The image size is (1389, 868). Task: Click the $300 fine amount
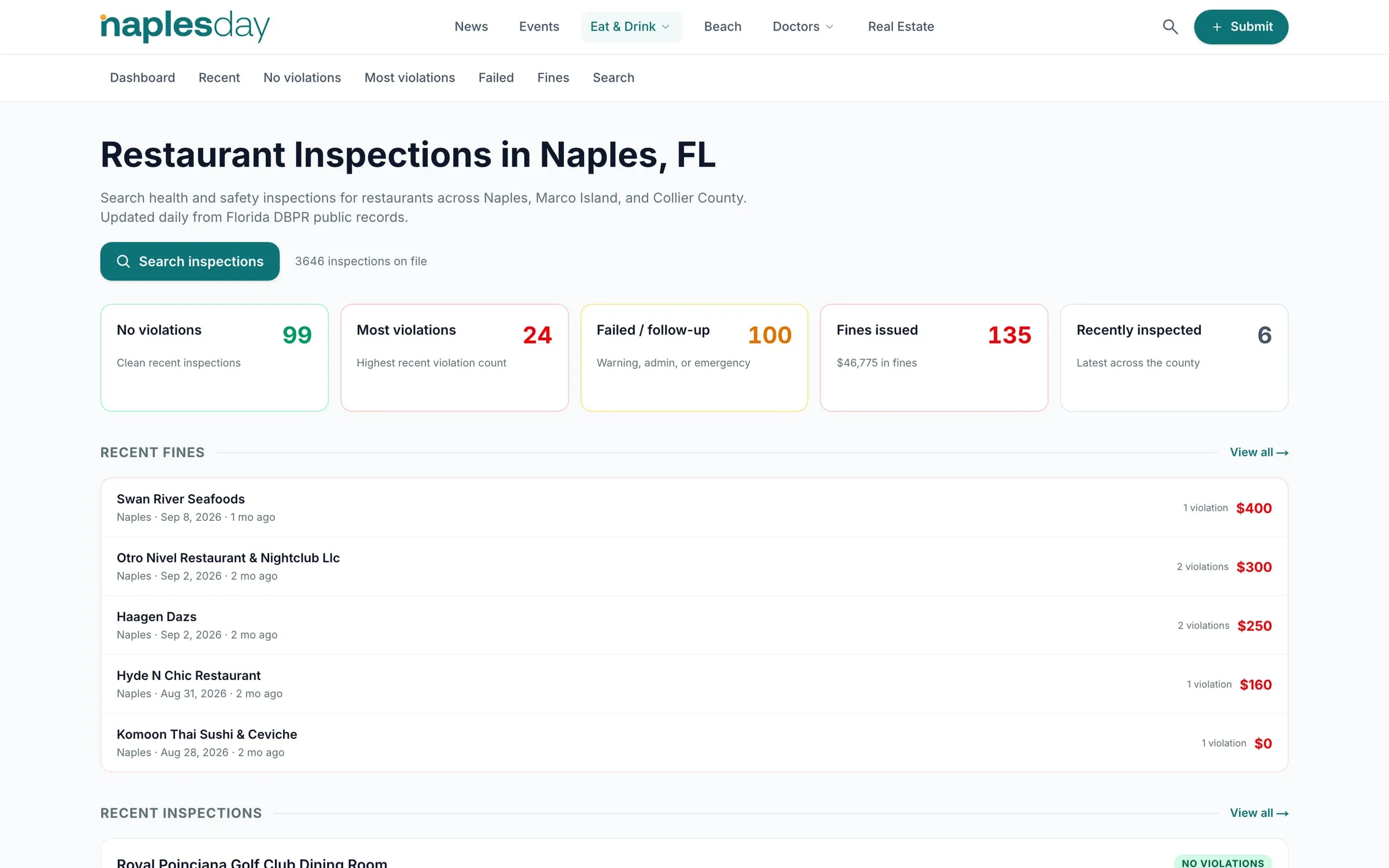pos(1254,567)
